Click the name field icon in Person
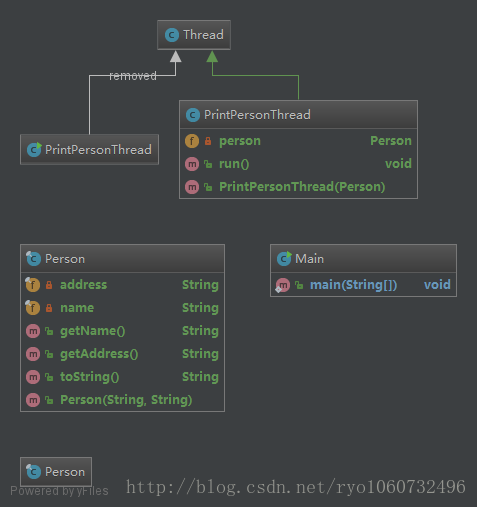477x507 pixels. click(x=33, y=308)
